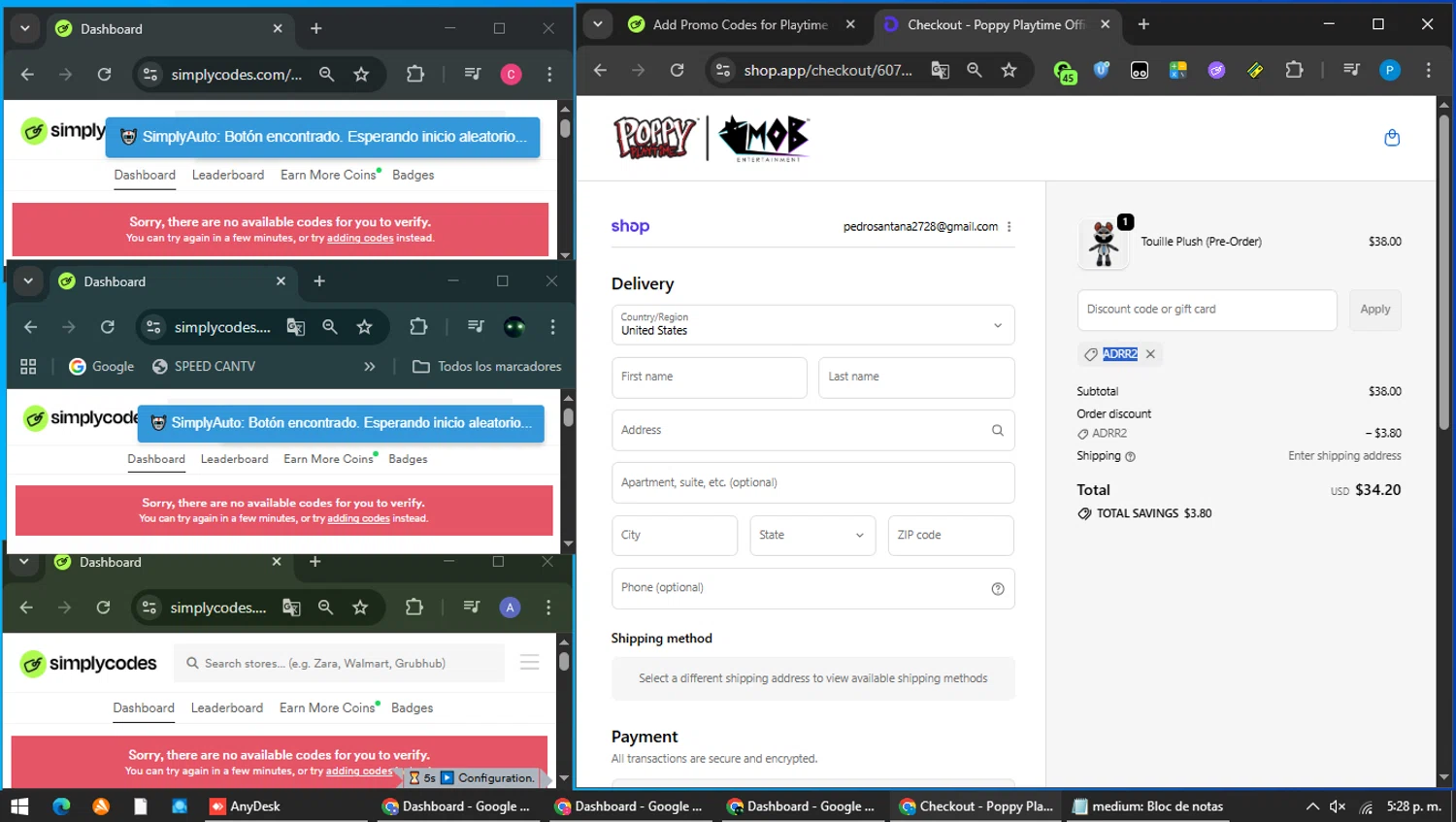Click the Discount code or gift card field
The image size is (1456, 822).
click(1207, 310)
